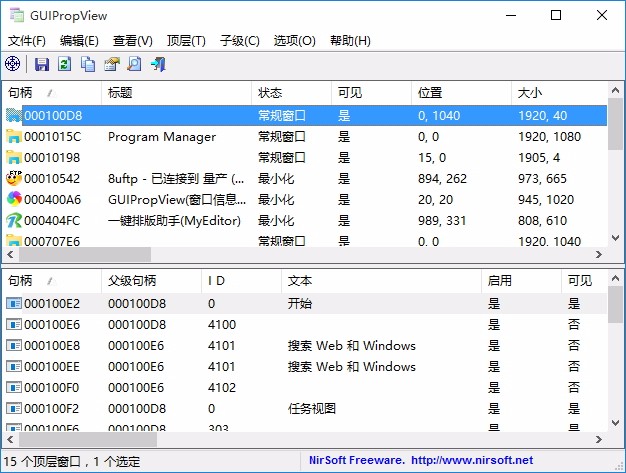This screenshot has height=473, width=626.
Task: Click the window icon of child row 000100F2
Action: [14, 408]
